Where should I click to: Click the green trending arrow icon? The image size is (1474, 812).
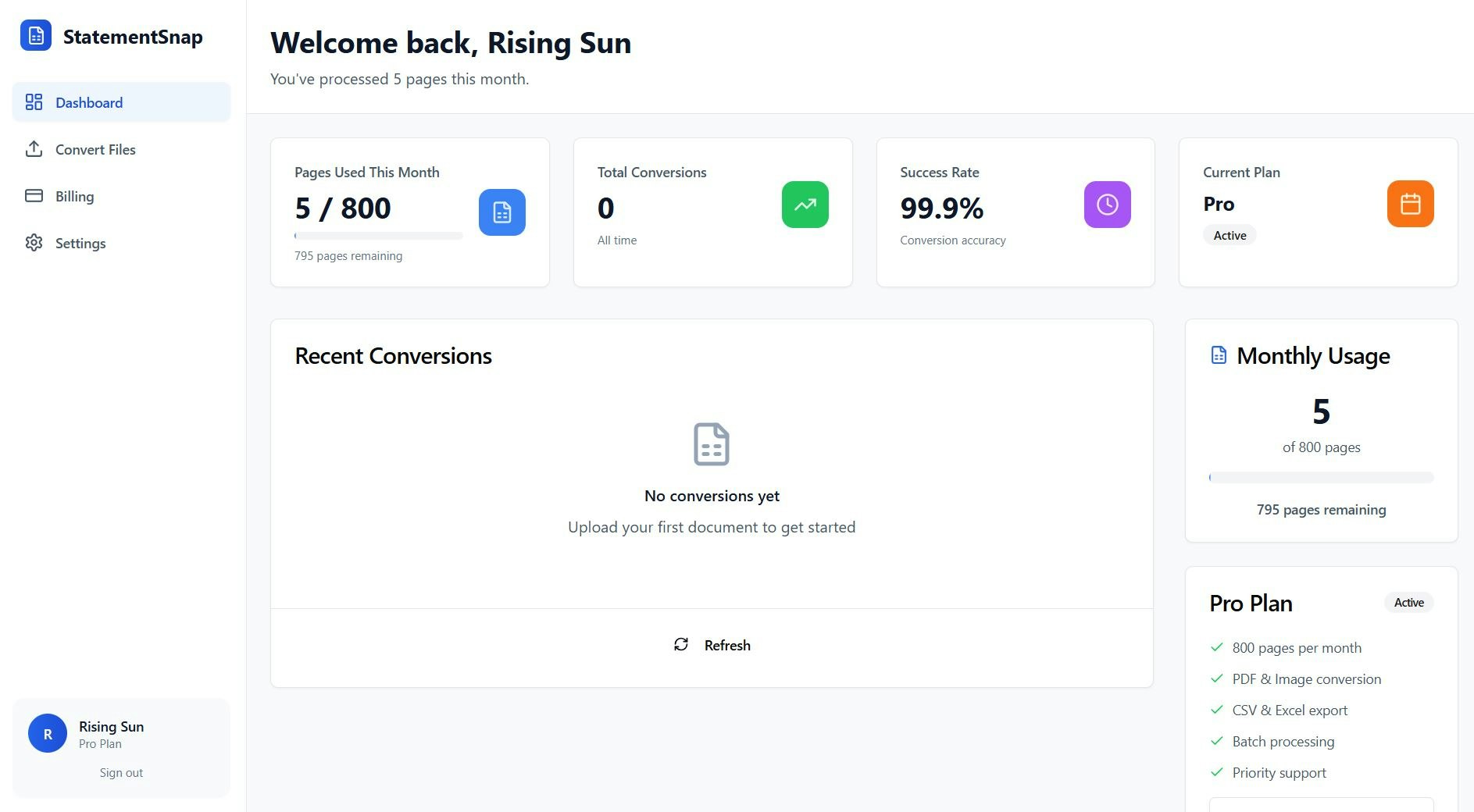[805, 205]
